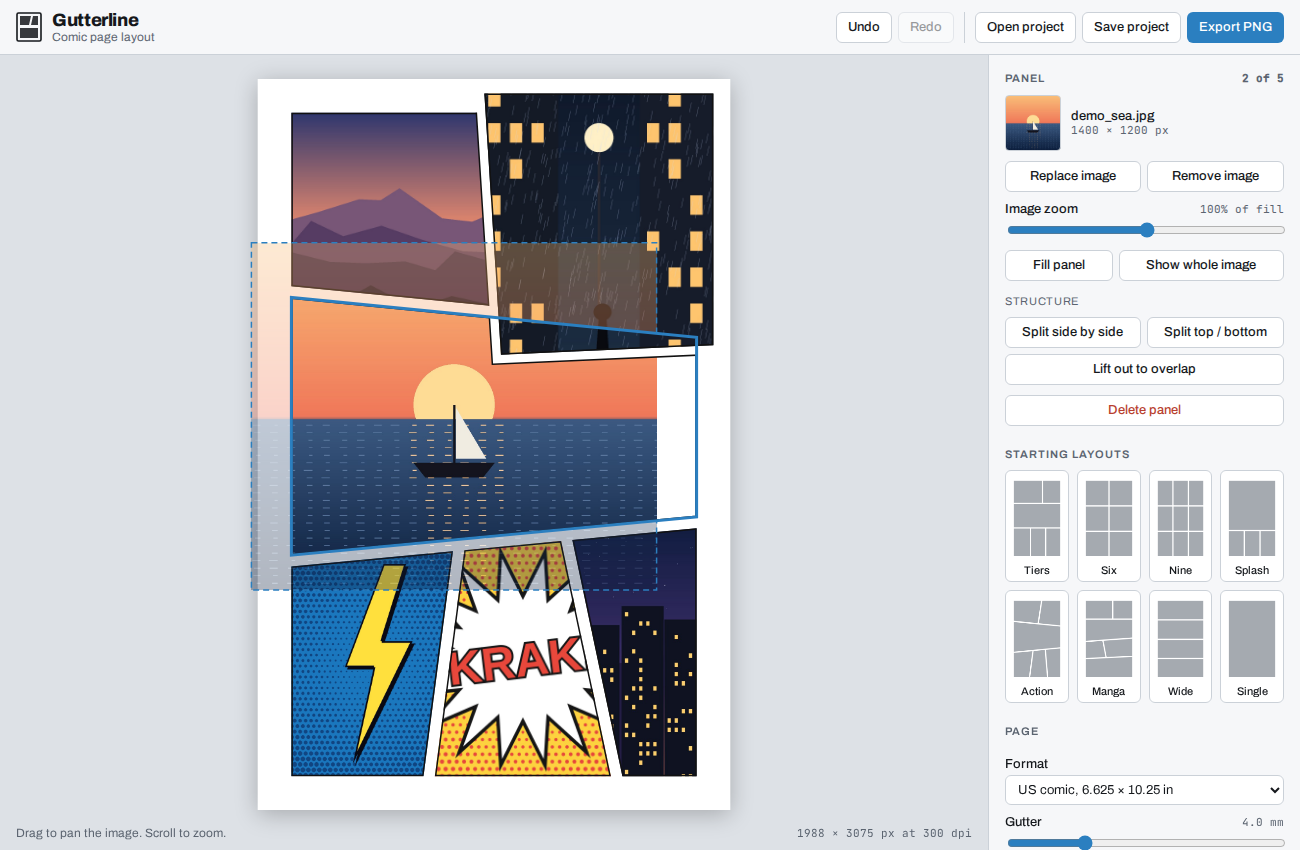The image size is (1300, 850).
Task: Choose the Splash starting layout
Action: [x=1252, y=526]
